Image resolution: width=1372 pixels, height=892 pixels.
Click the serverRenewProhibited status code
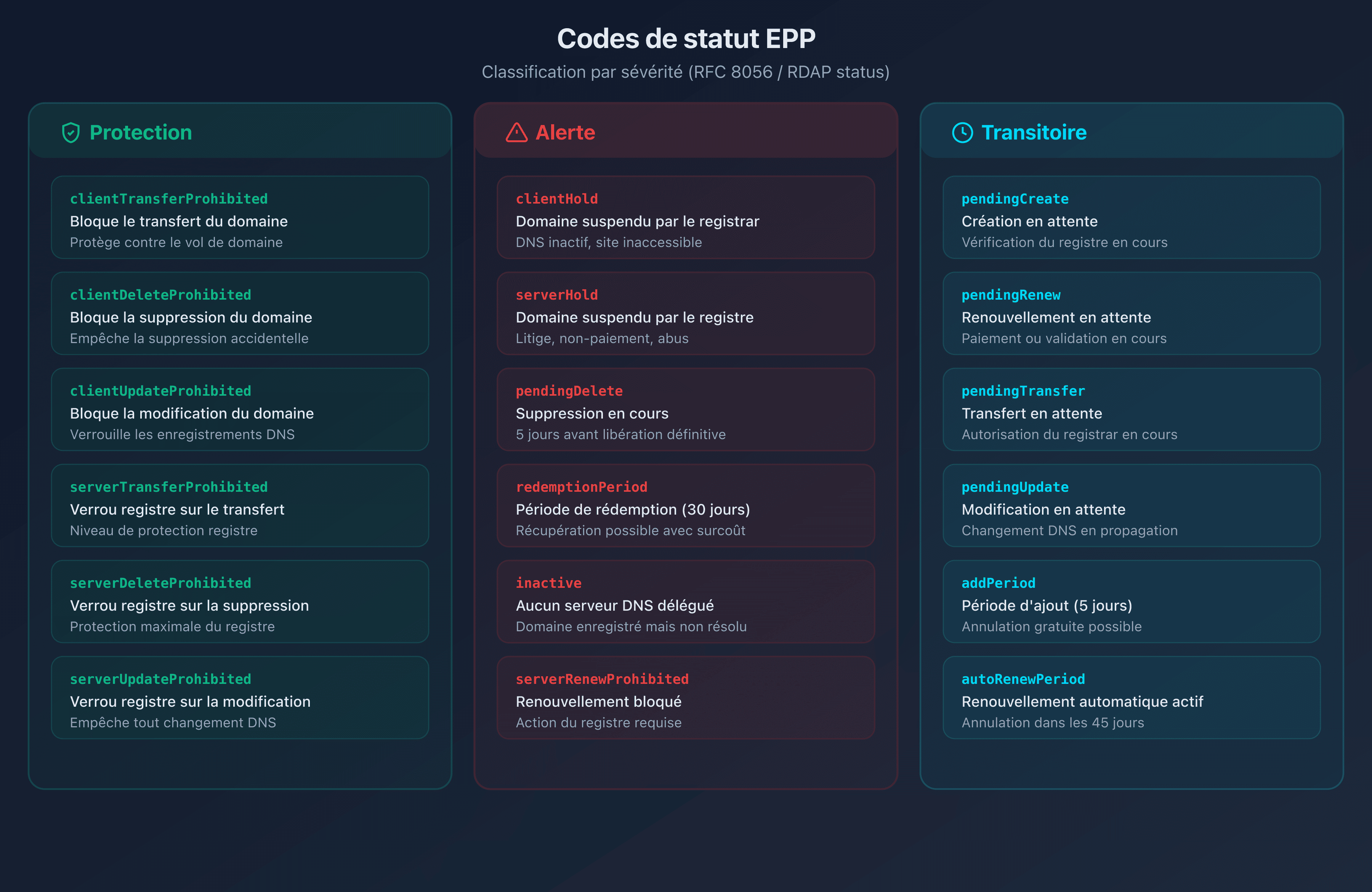pyautogui.click(x=603, y=679)
